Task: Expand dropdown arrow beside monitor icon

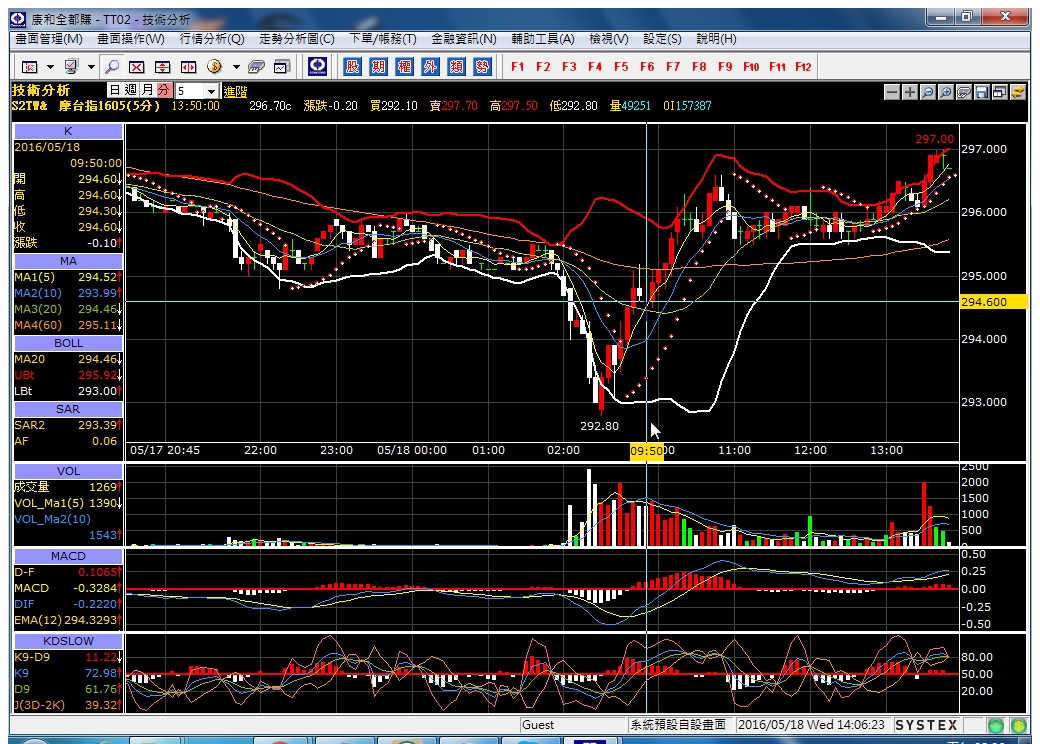Action: [91, 67]
